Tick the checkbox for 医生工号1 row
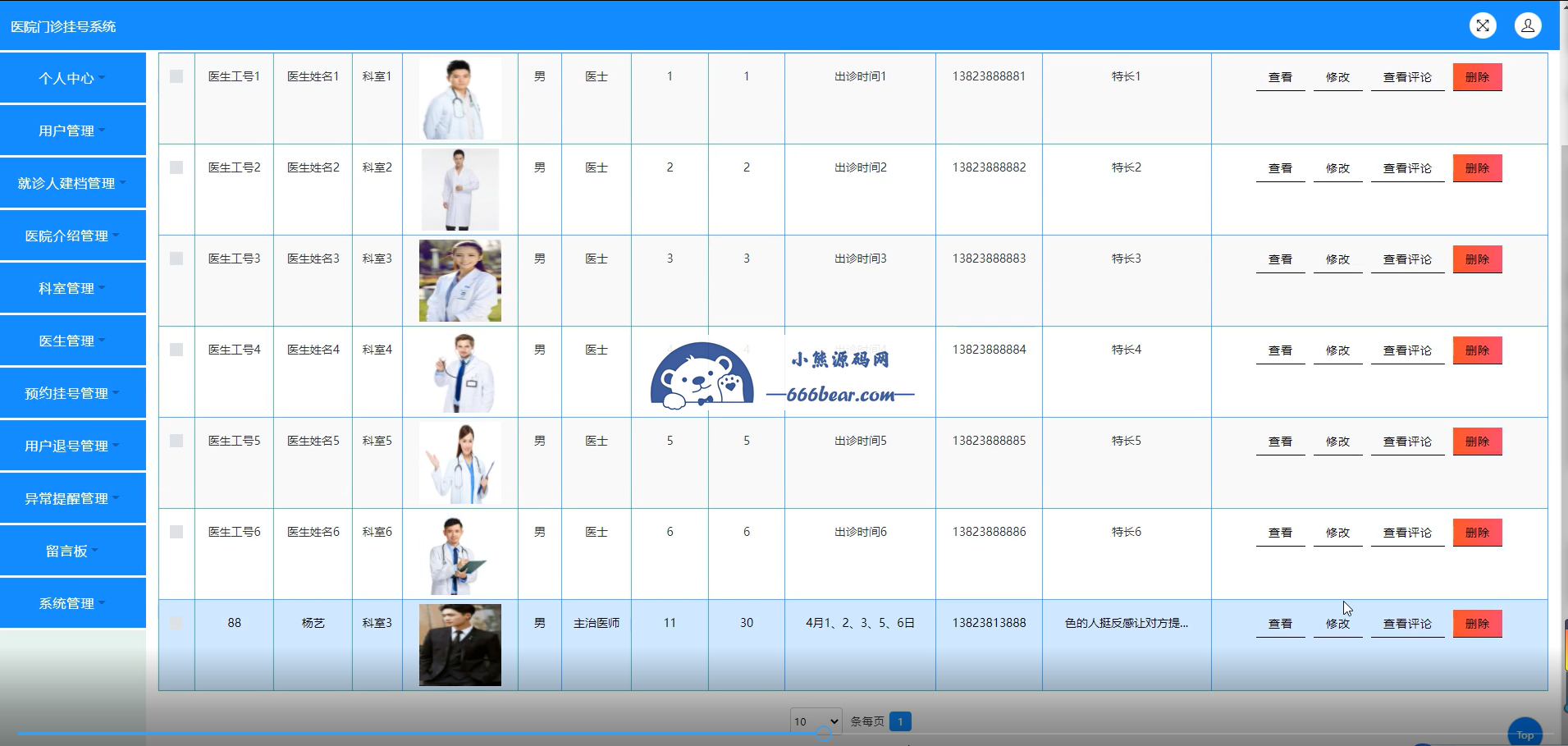The image size is (1568, 746). coord(176,76)
